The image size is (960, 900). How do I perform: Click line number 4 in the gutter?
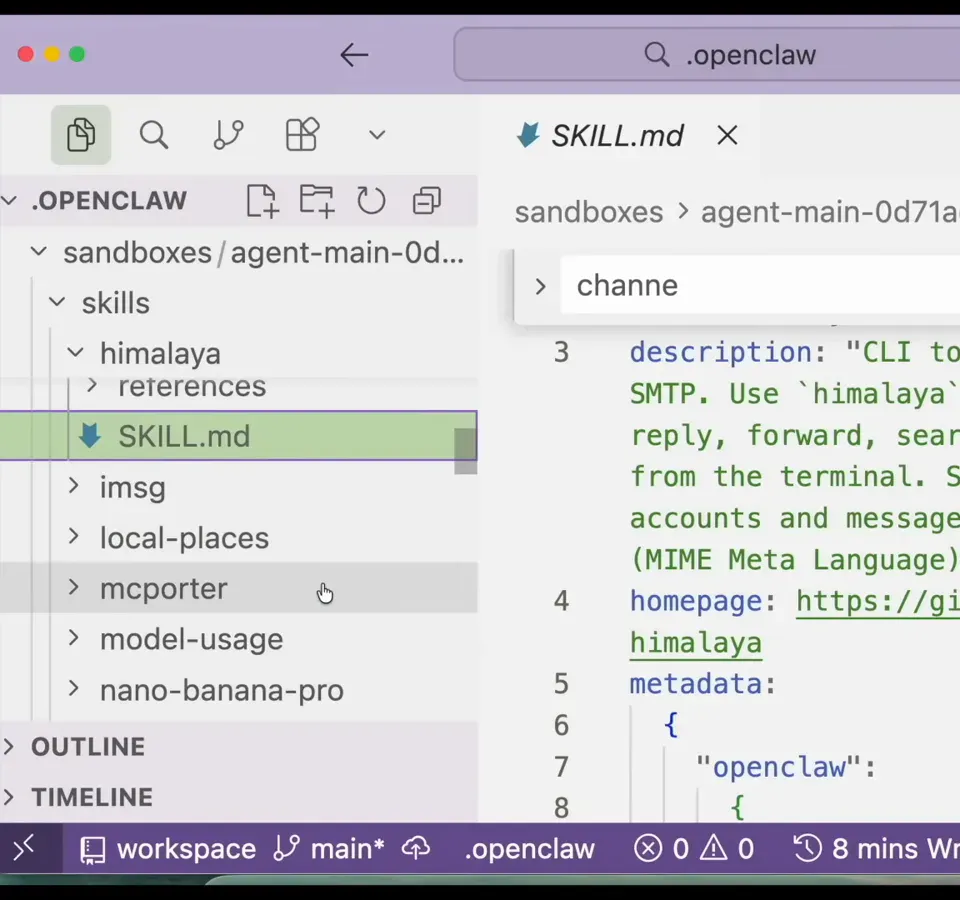(561, 601)
